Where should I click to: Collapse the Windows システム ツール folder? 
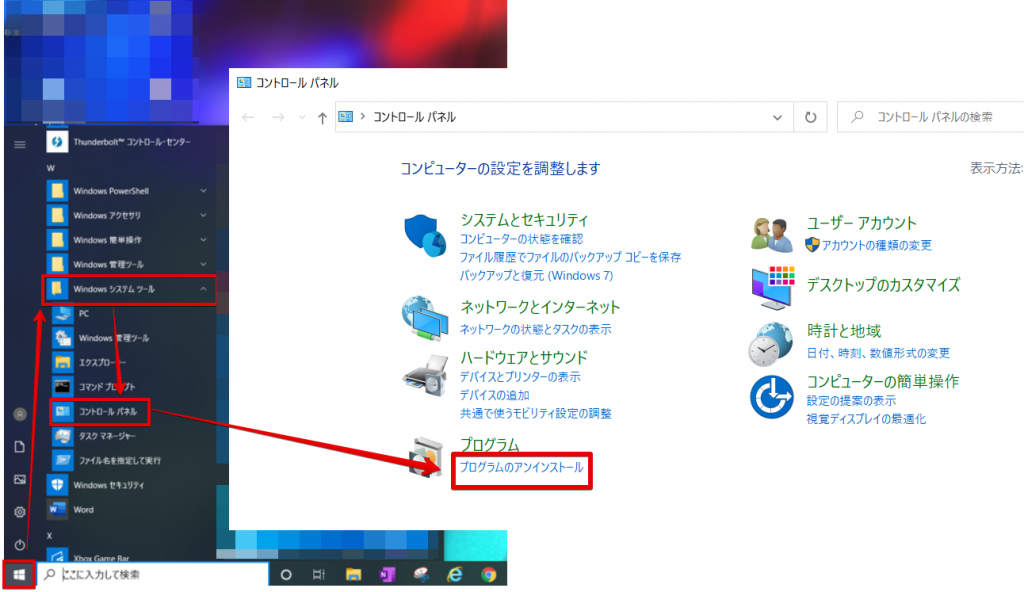coord(129,289)
